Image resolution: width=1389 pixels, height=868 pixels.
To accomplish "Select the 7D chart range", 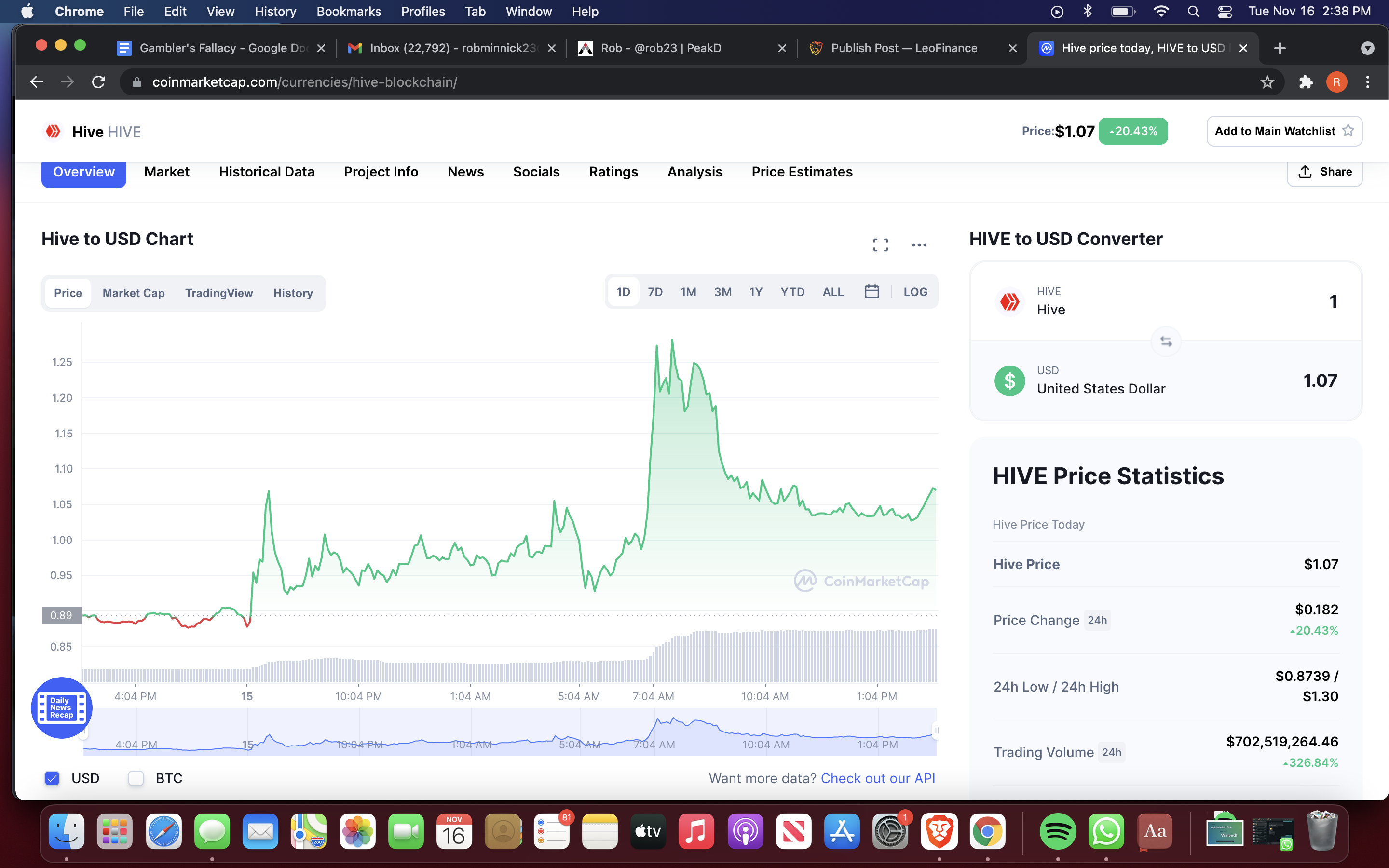I will pyautogui.click(x=655, y=292).
